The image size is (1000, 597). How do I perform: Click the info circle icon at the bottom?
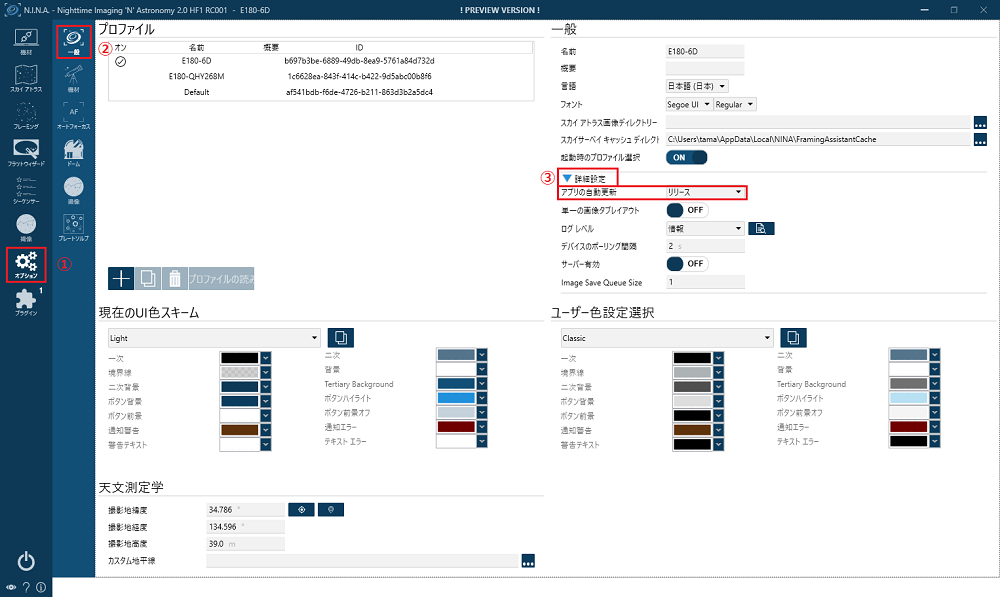pos(41,587)
